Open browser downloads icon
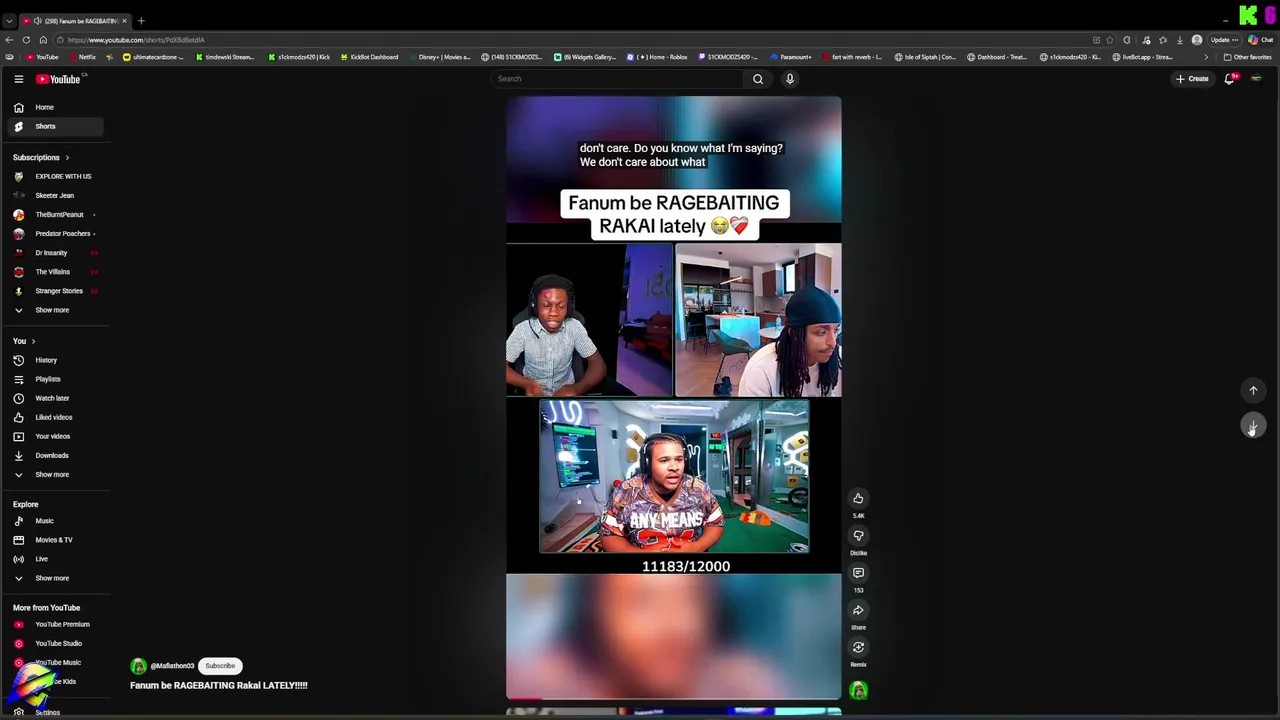1280x720 pixels. (1180, 40)
